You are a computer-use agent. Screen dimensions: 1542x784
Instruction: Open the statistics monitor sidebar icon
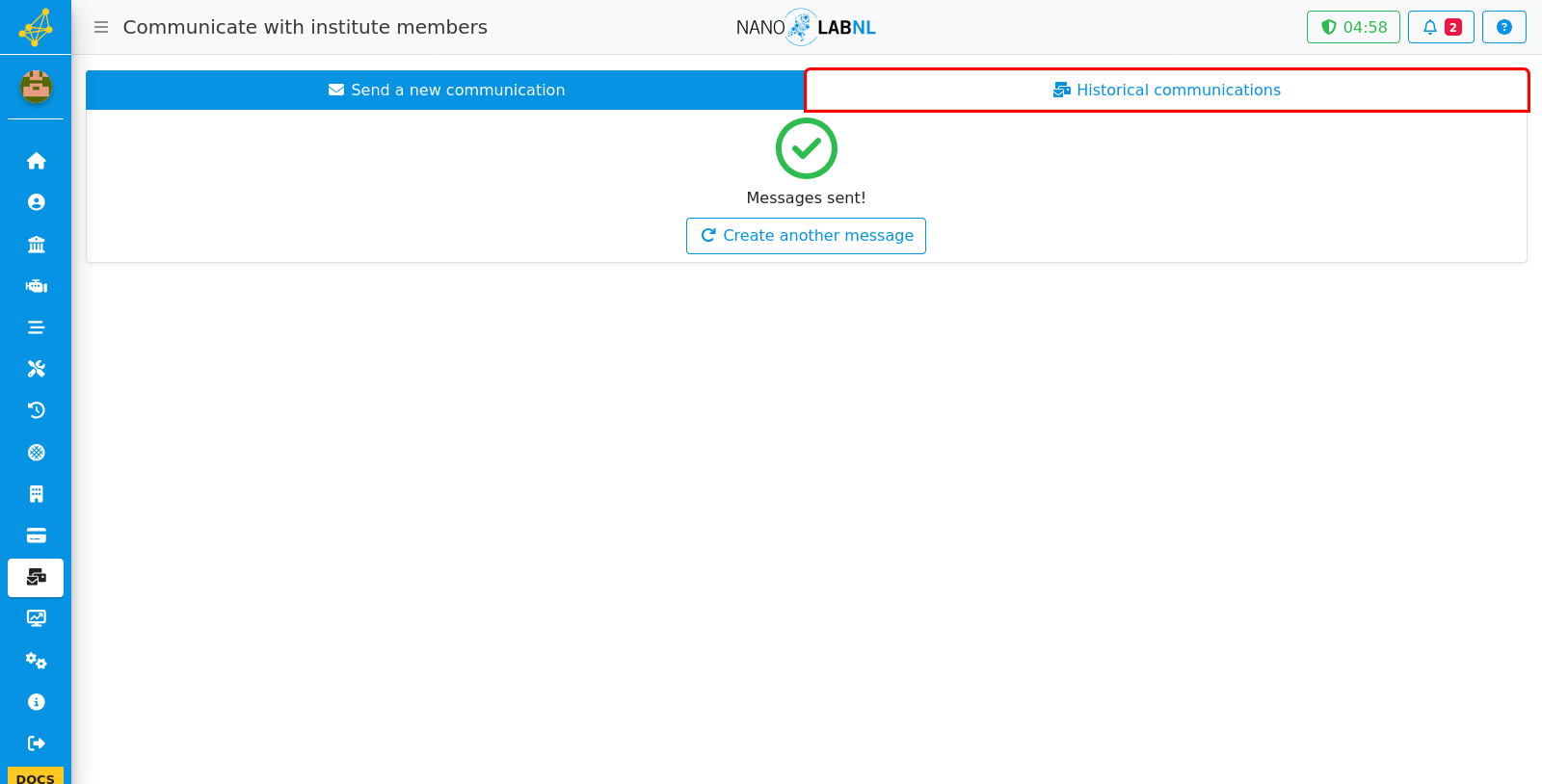(x=36, y=618)
